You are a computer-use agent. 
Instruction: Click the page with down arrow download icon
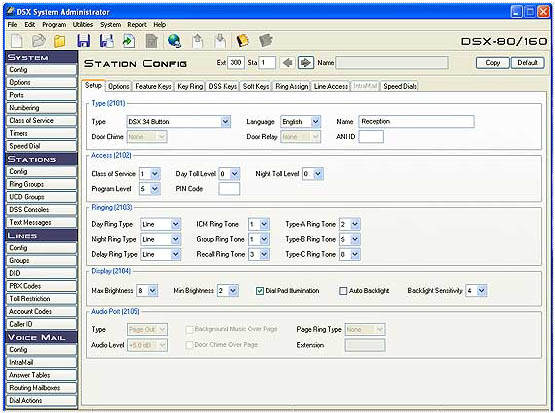pos(220,41)
